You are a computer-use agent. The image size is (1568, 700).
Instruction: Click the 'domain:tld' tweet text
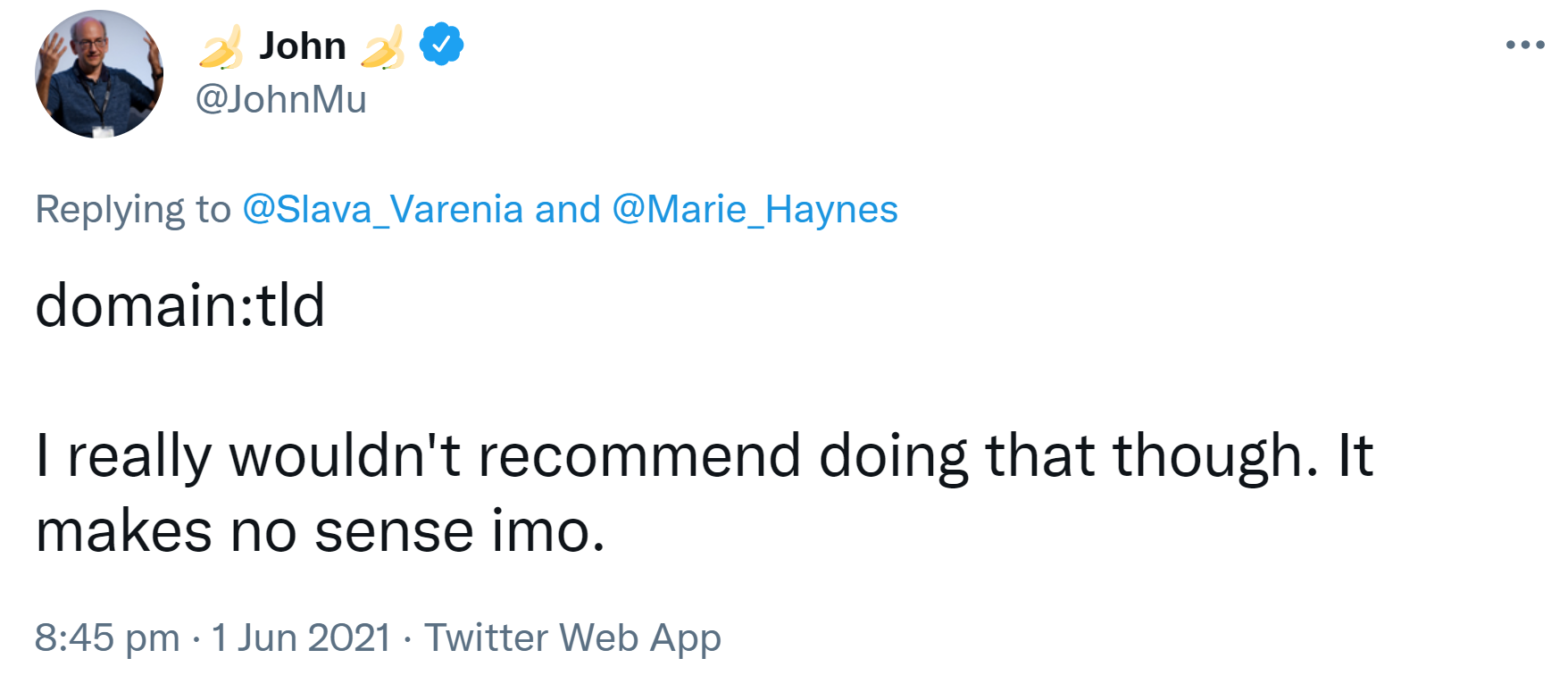pyautogui.click(x=179, y=306)
